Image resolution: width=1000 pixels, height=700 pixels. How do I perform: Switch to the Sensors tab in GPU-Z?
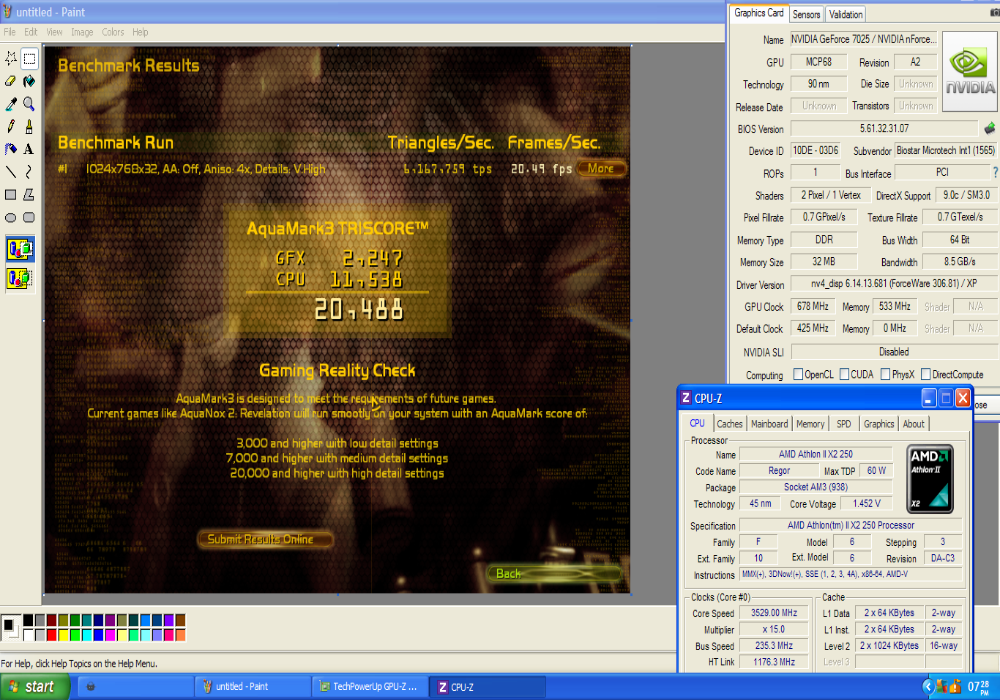(806, 14)
